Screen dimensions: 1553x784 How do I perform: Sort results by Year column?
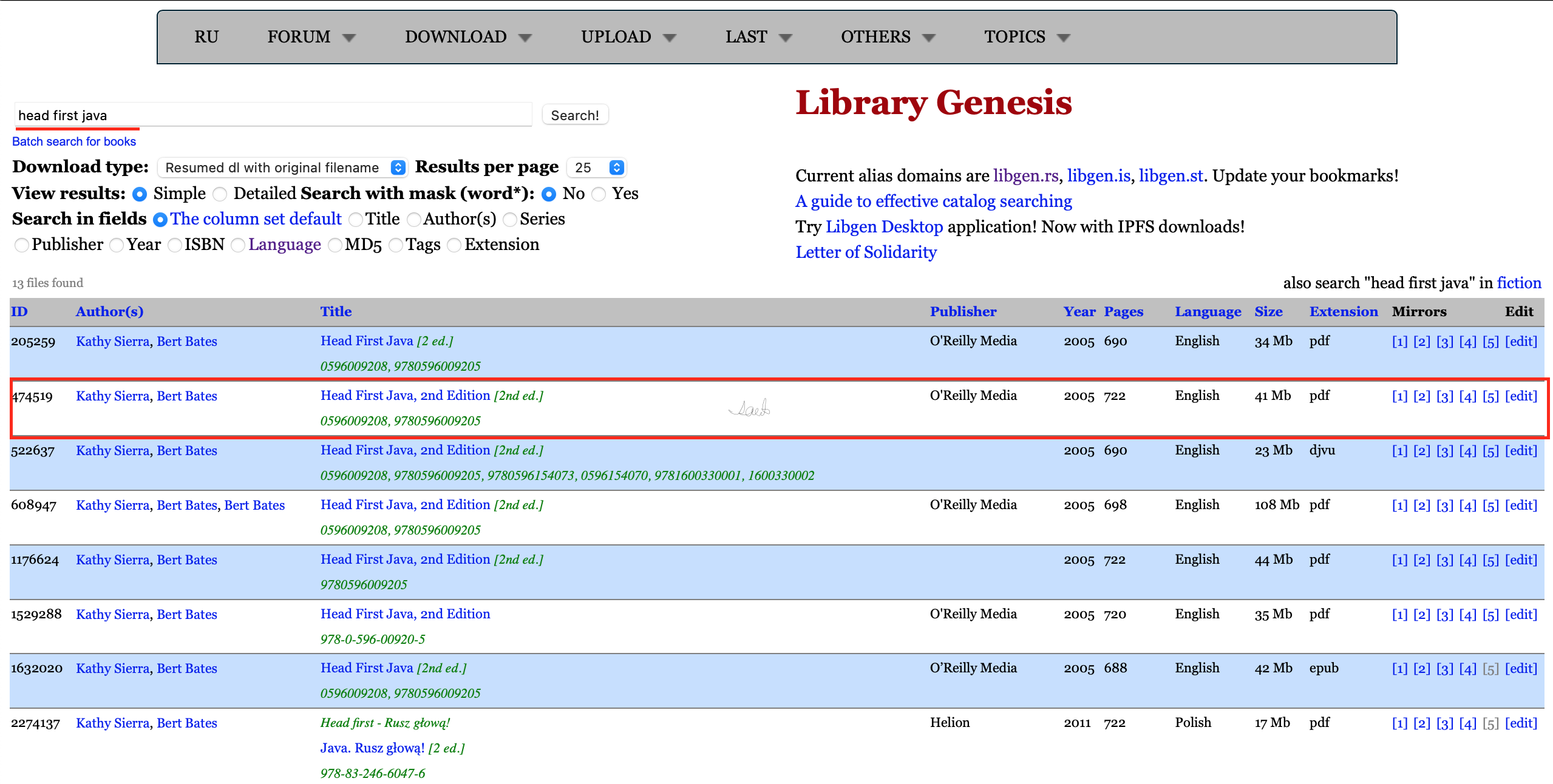[1079, 312]
